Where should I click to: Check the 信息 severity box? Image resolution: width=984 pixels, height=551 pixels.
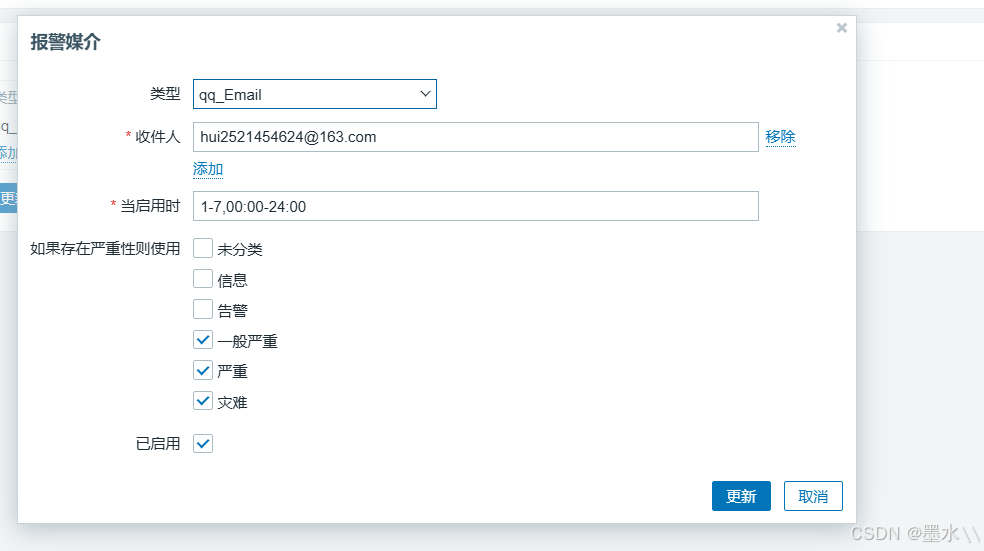203,279
